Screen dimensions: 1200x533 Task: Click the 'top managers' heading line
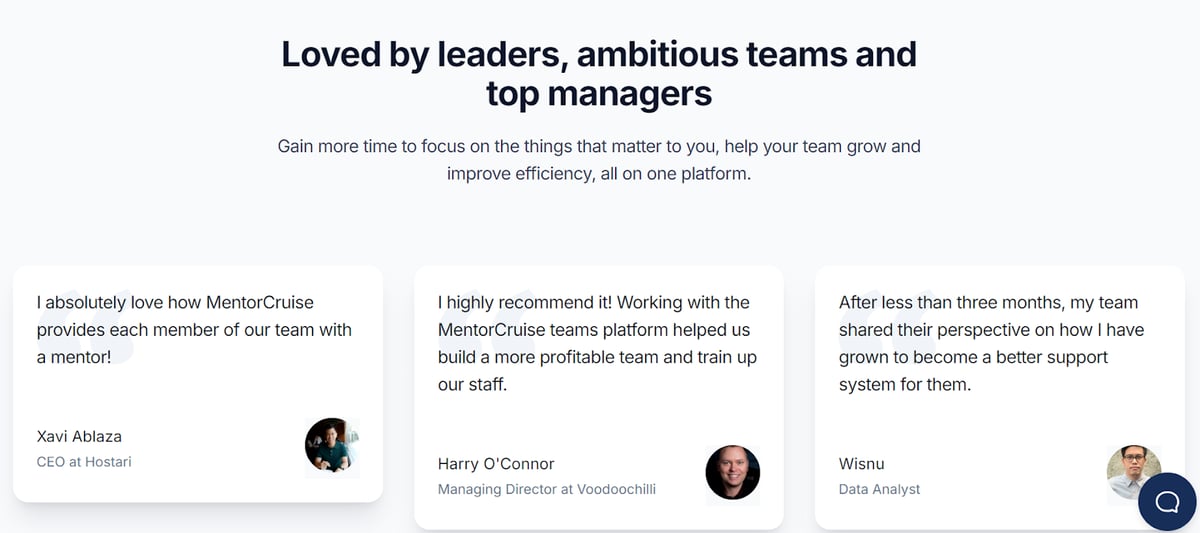tap(599, 94)
